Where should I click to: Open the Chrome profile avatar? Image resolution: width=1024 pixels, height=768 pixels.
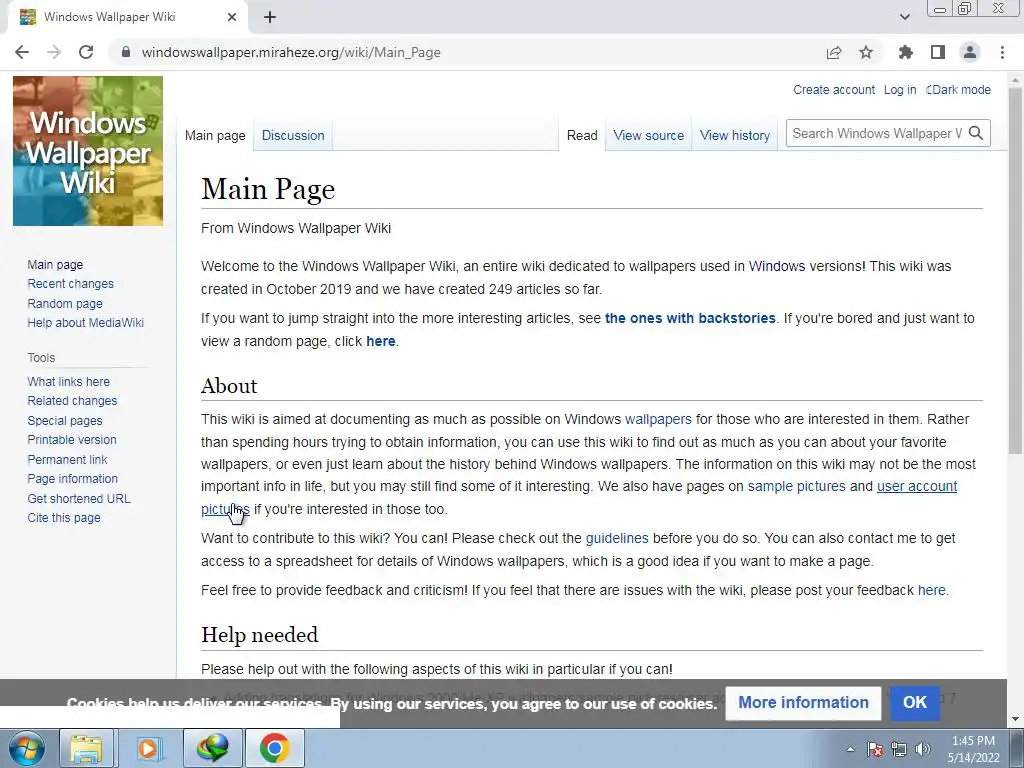[x=970, y=52]
